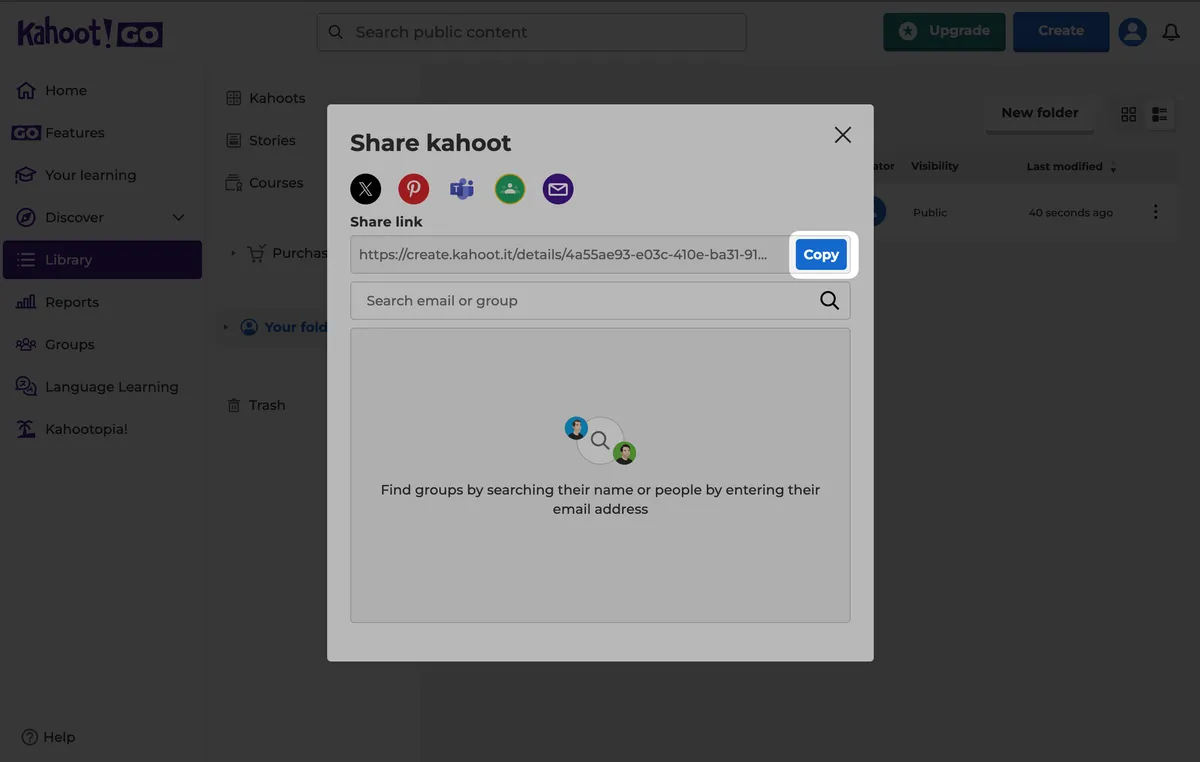The height and width of the screenshot is (762, 1200).
Task: Click the Search public content box
Action: (532, 32)
